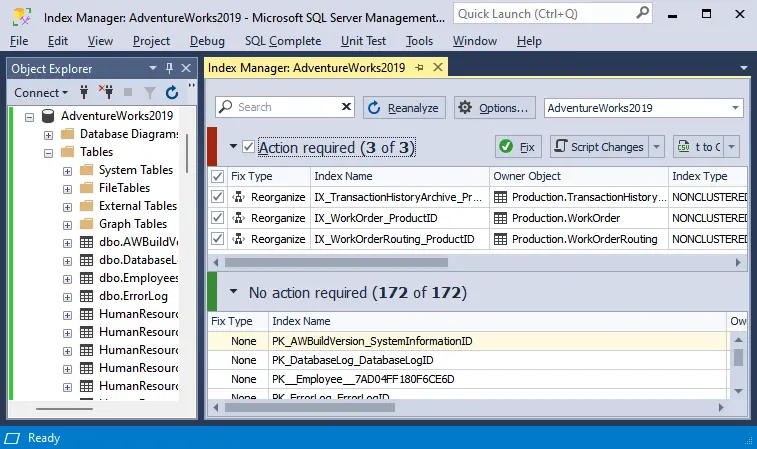Open the Connect dropdown in Object Explorer
757x449 pixels.
click(41, 92)
